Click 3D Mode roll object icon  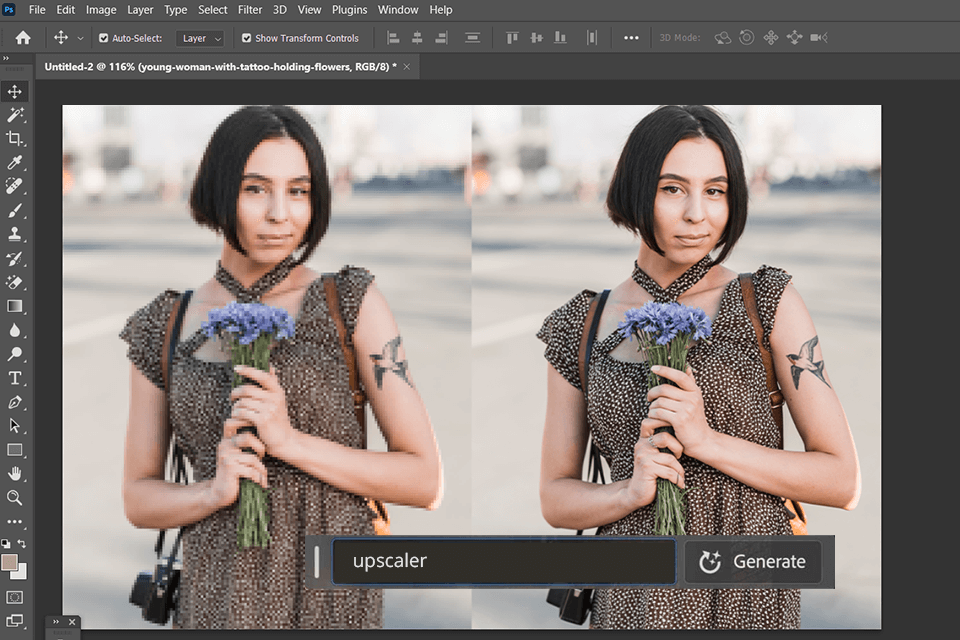tap(746, 38)
